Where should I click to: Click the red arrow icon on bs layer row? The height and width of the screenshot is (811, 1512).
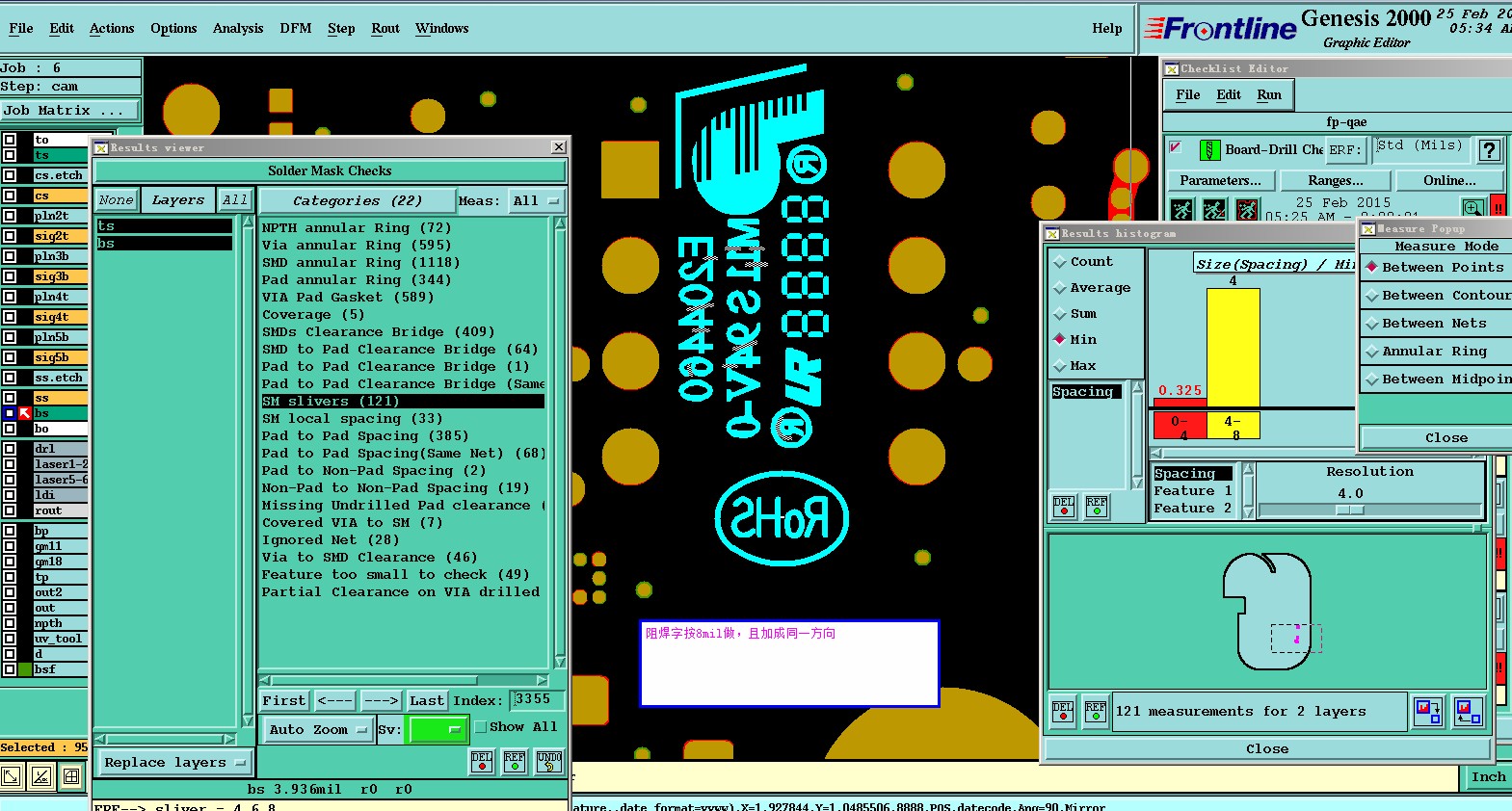pos(26,413)
